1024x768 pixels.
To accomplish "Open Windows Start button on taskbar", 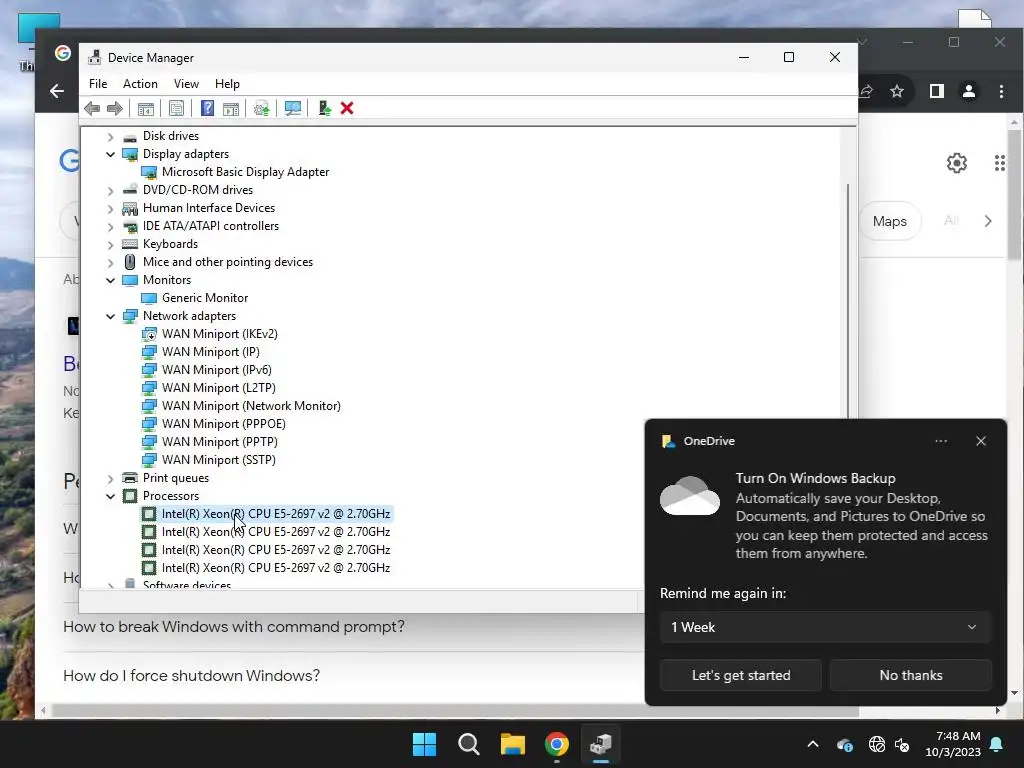I will 424,744.
